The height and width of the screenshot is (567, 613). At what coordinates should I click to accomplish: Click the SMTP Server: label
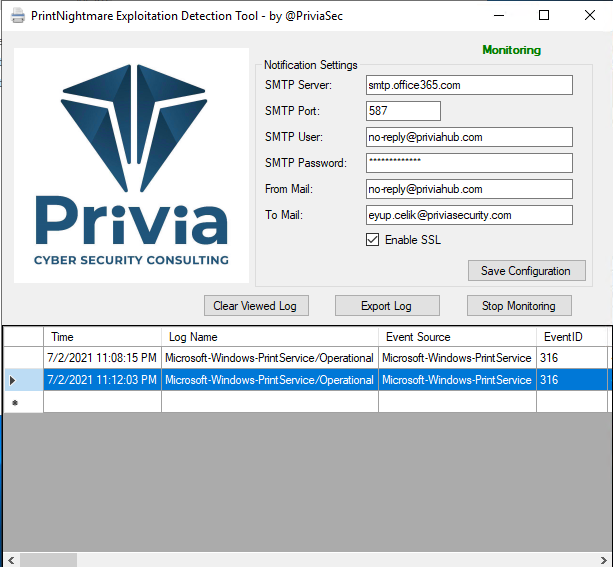[x=298, y=85]
